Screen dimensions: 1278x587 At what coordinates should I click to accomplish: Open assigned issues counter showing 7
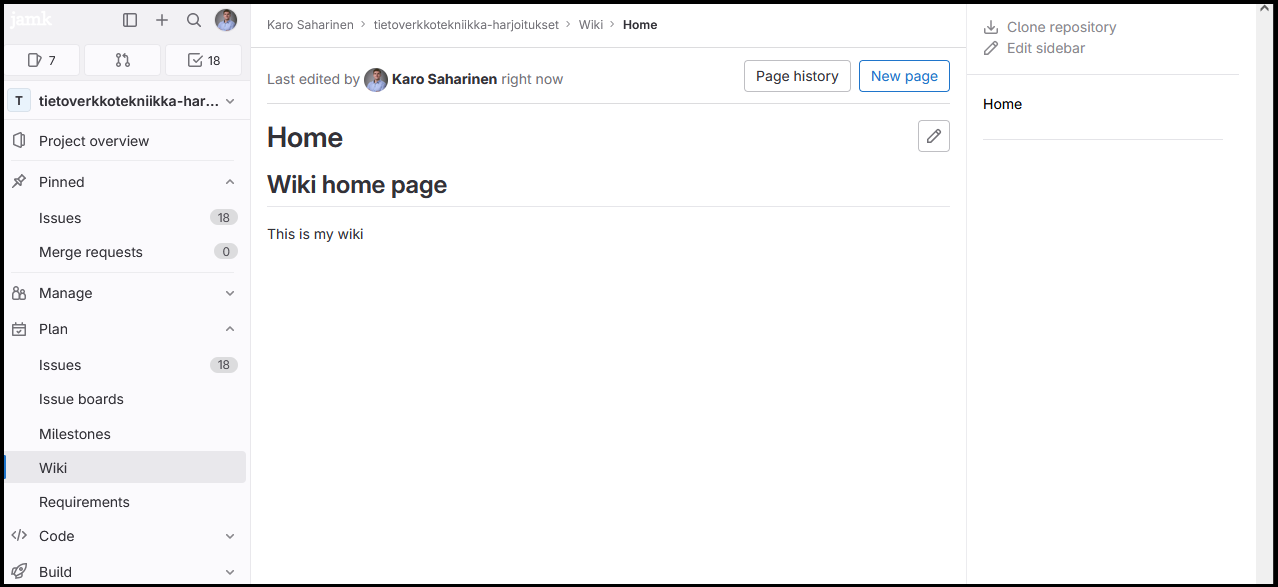click(x=42, y=60)
